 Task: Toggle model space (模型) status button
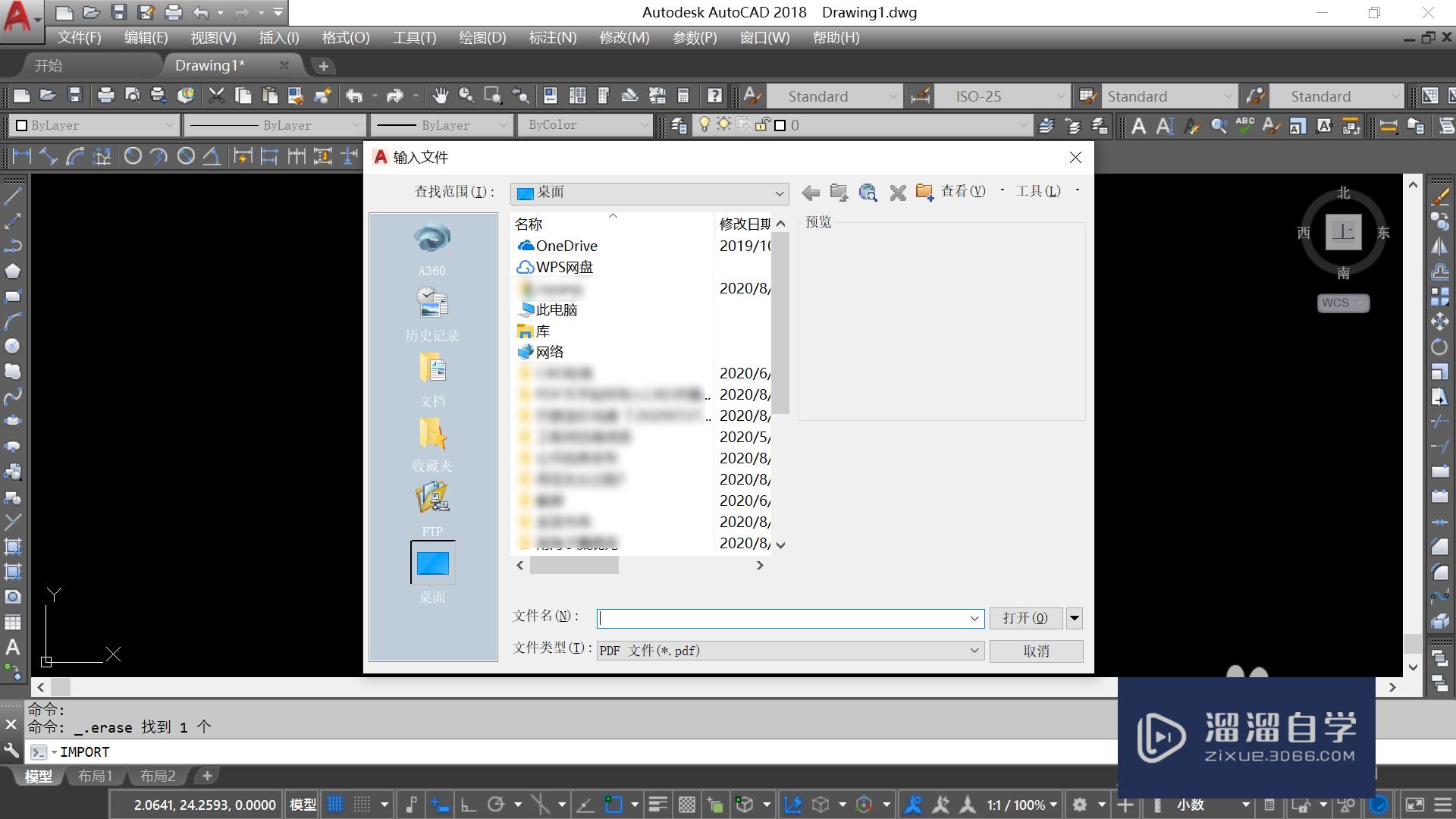click(x=303, y=805)
